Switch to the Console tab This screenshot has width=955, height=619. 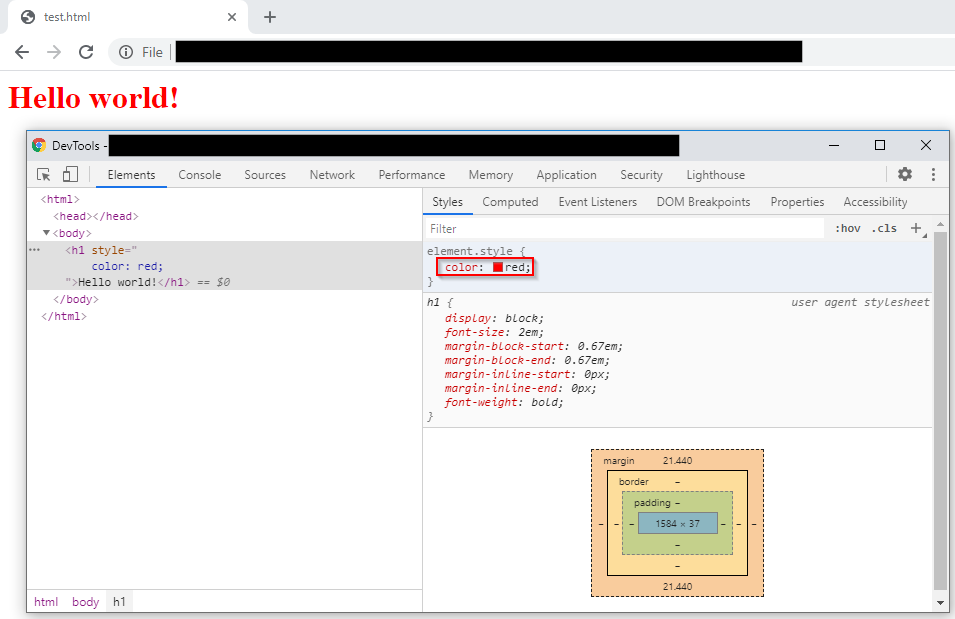(x=200, y=175)
